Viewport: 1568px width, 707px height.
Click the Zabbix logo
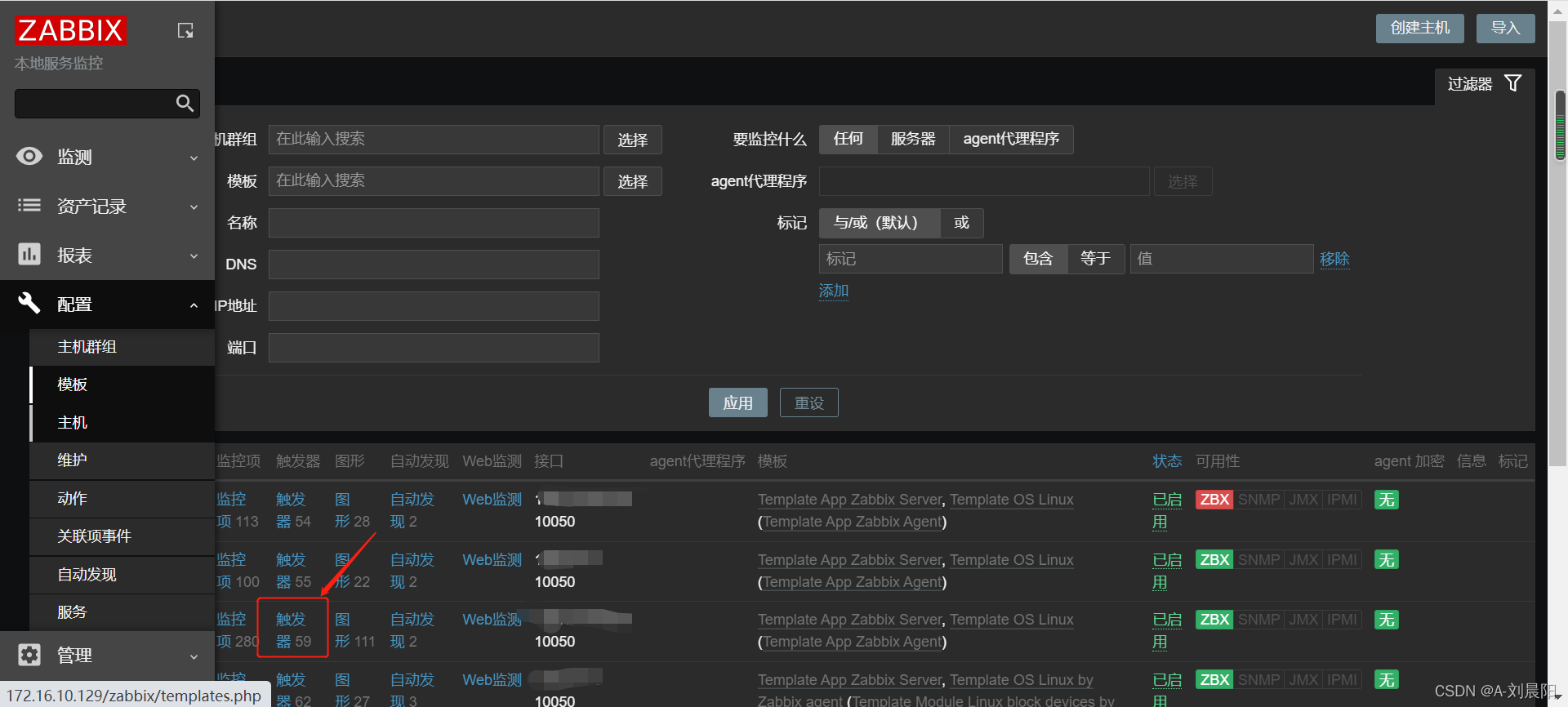[70, 30]
